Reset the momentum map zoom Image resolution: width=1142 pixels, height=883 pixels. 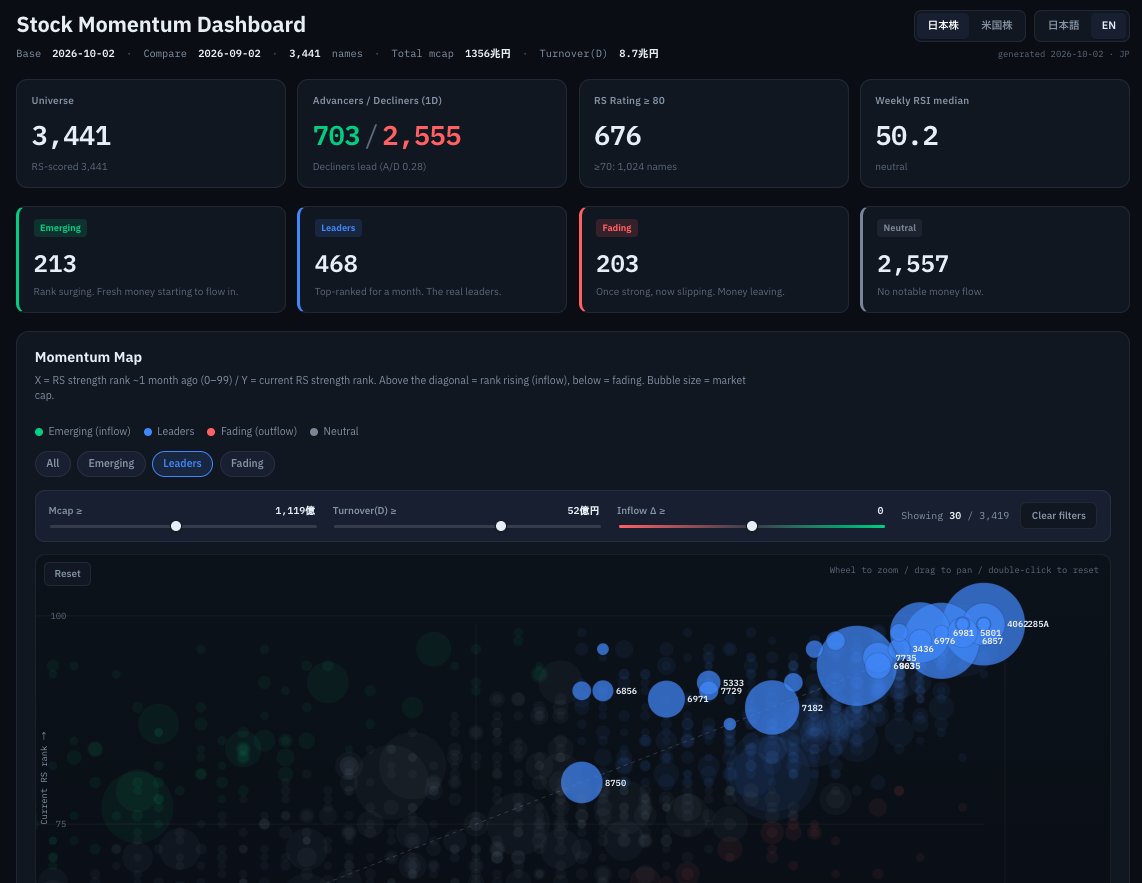tap(67, 574)
